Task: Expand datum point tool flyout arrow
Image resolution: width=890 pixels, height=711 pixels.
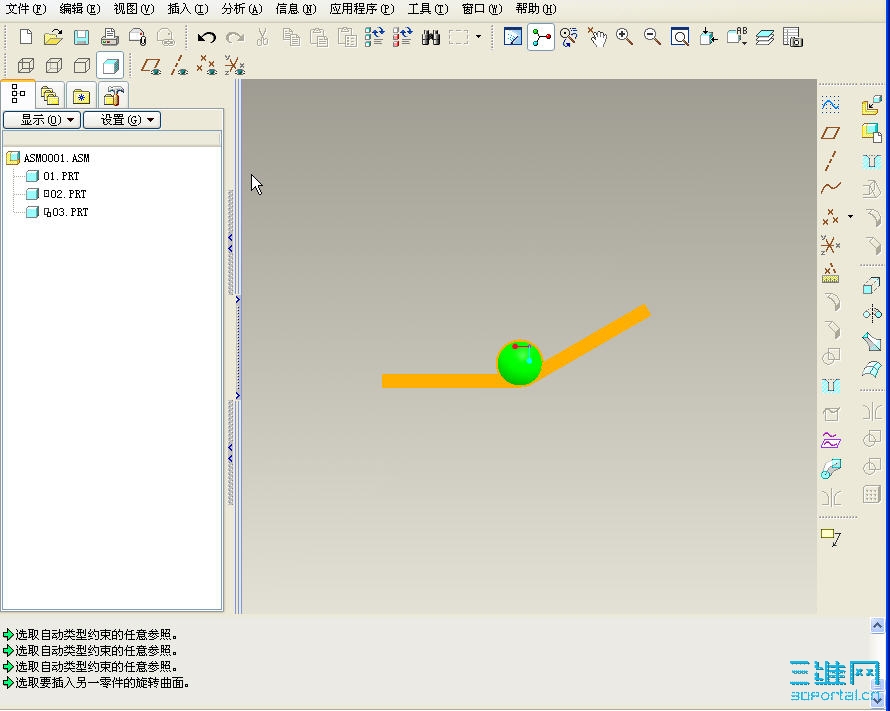Action: [850, 216]
